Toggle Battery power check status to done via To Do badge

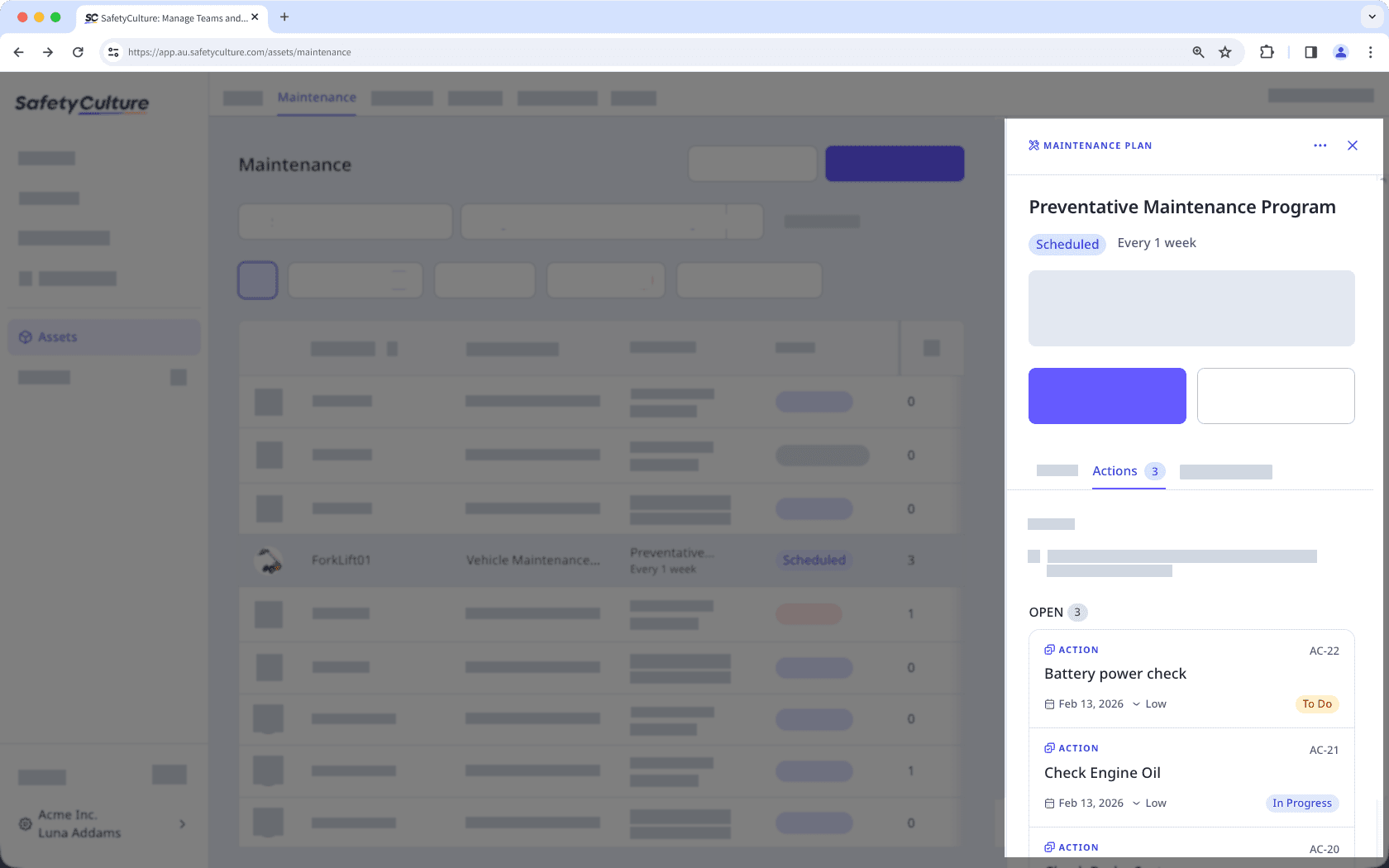point(1317,703)
